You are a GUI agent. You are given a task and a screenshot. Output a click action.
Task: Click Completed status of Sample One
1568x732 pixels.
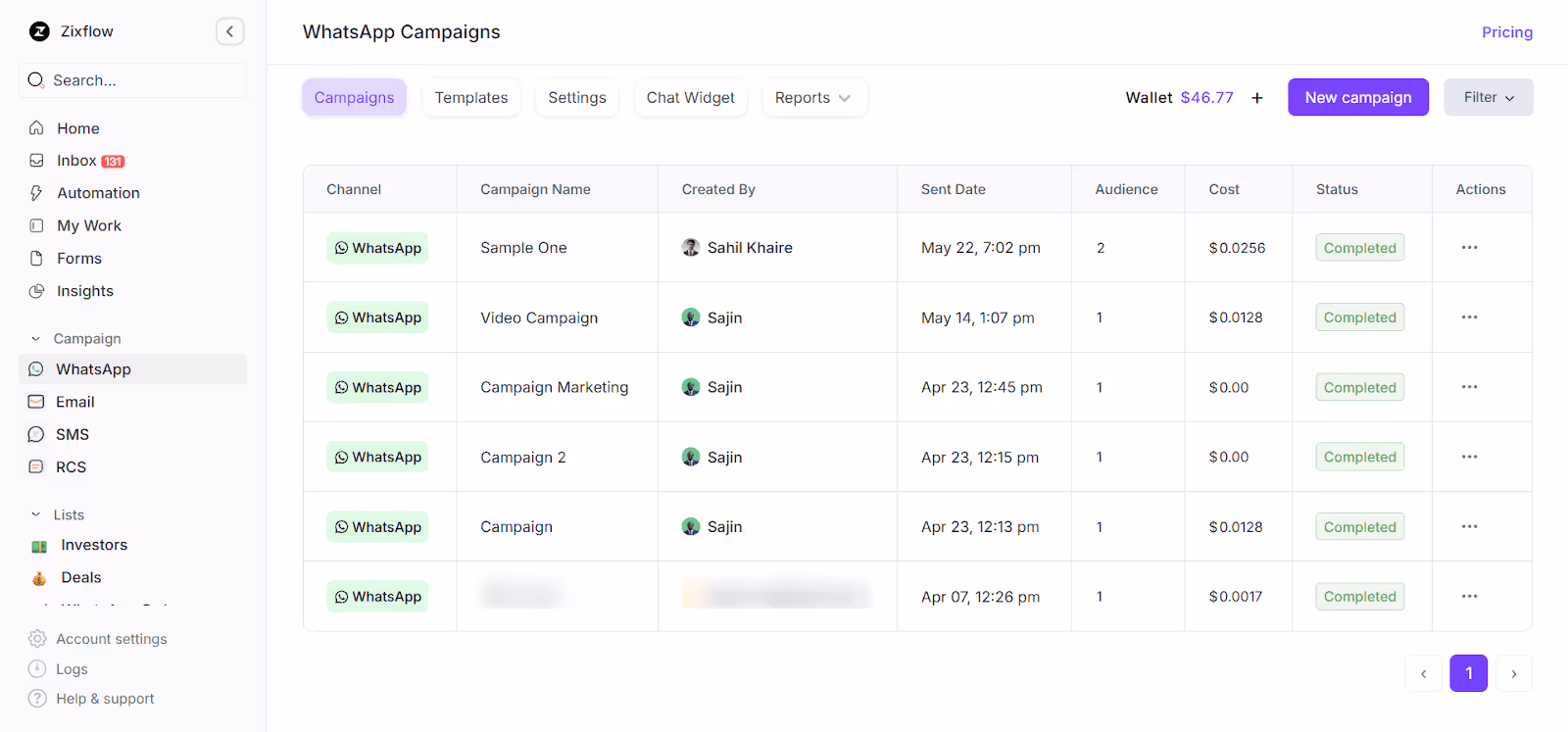pyautogui.click(x=1360, y=248)
